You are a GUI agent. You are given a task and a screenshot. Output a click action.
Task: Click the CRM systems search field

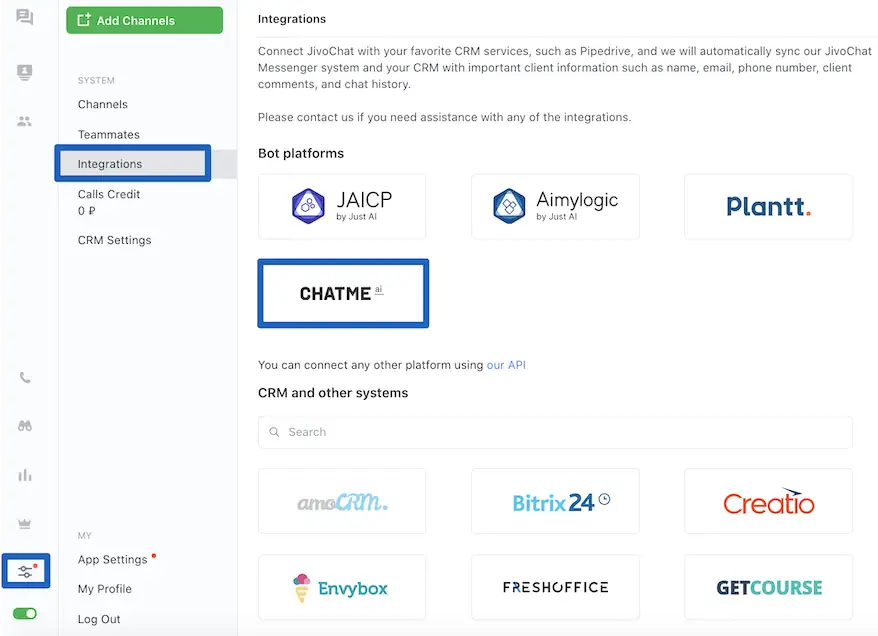pyautogui.click(x=555, y=432)
